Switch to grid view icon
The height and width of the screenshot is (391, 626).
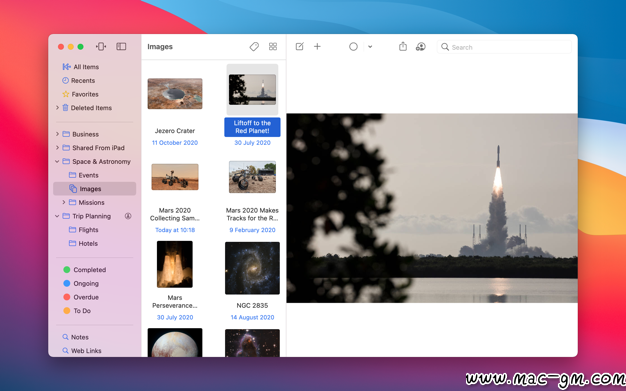pyautogui.click(x=273, y=47)
